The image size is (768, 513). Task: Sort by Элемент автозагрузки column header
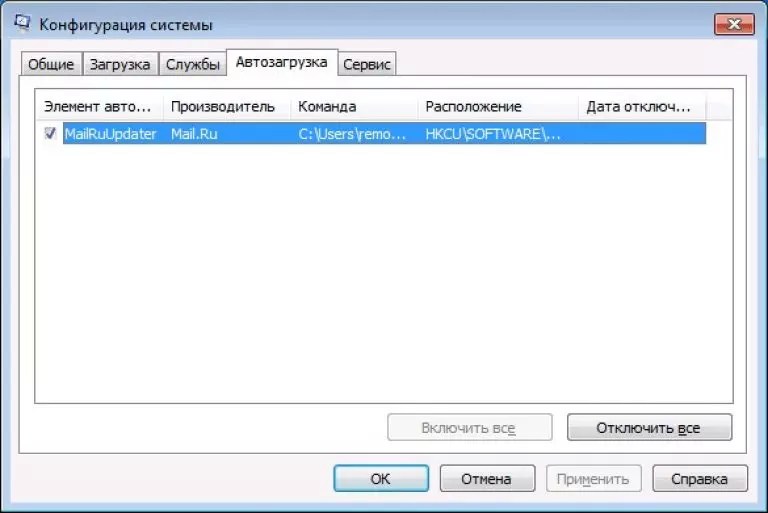coord(98,106)
